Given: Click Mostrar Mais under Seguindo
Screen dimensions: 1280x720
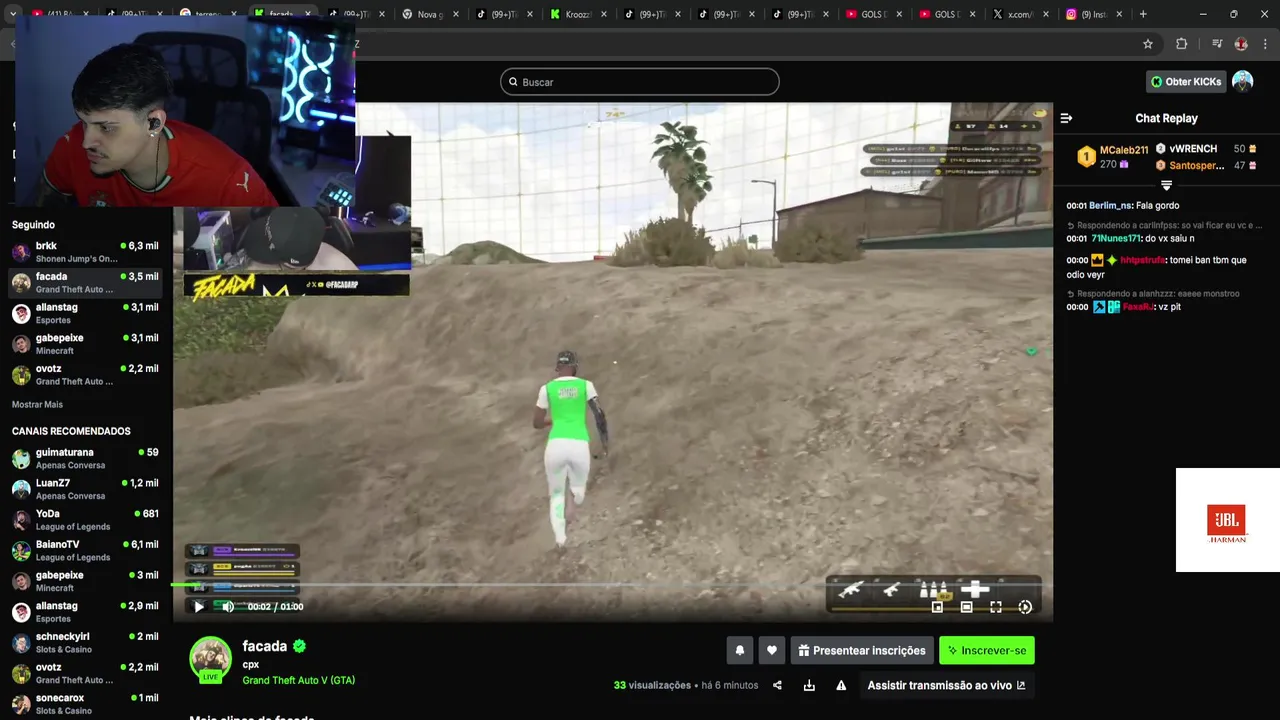Looking at the screenshot, I should tap(37, 404).
